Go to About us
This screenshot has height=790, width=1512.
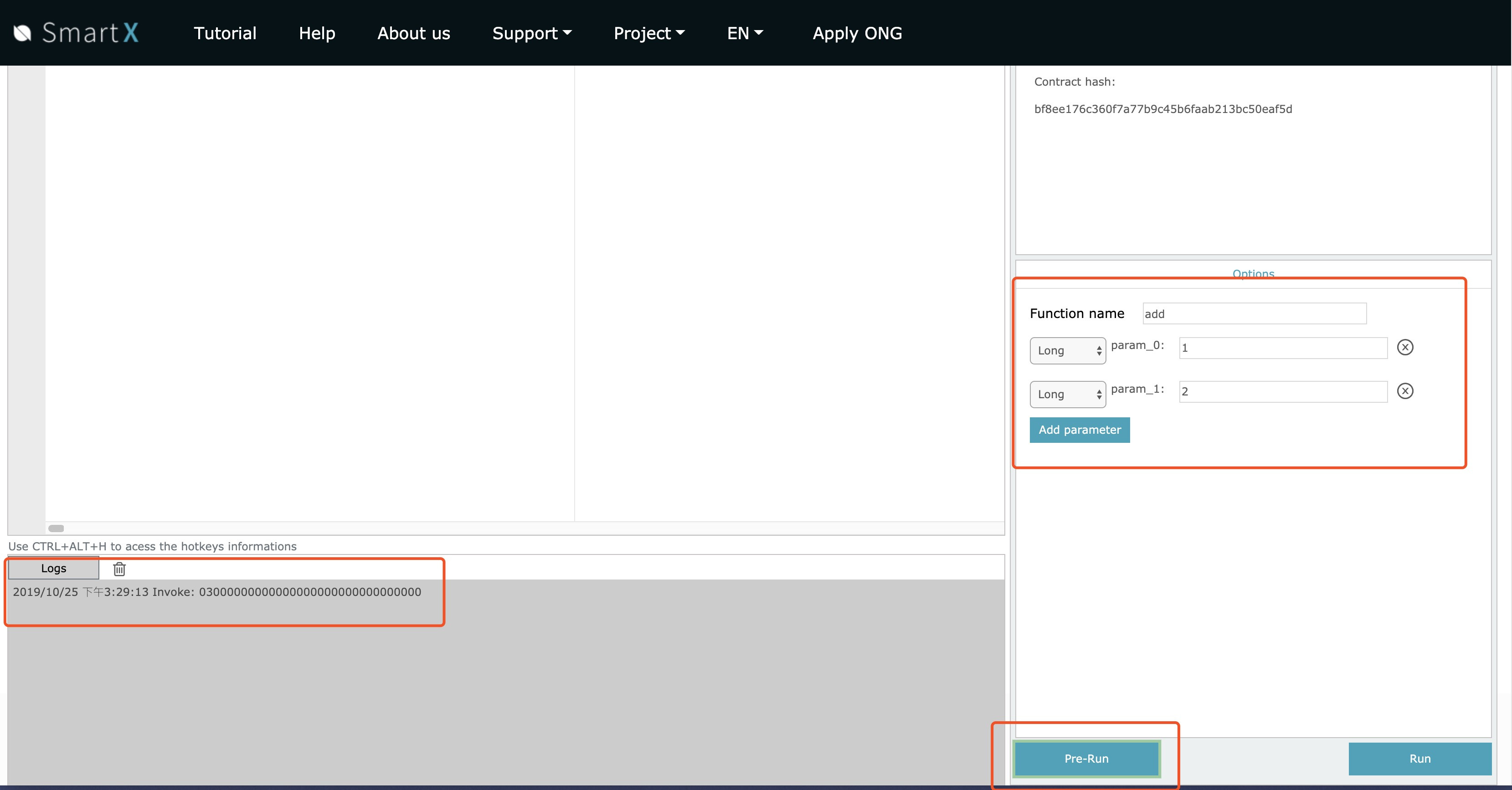[413, 33]
